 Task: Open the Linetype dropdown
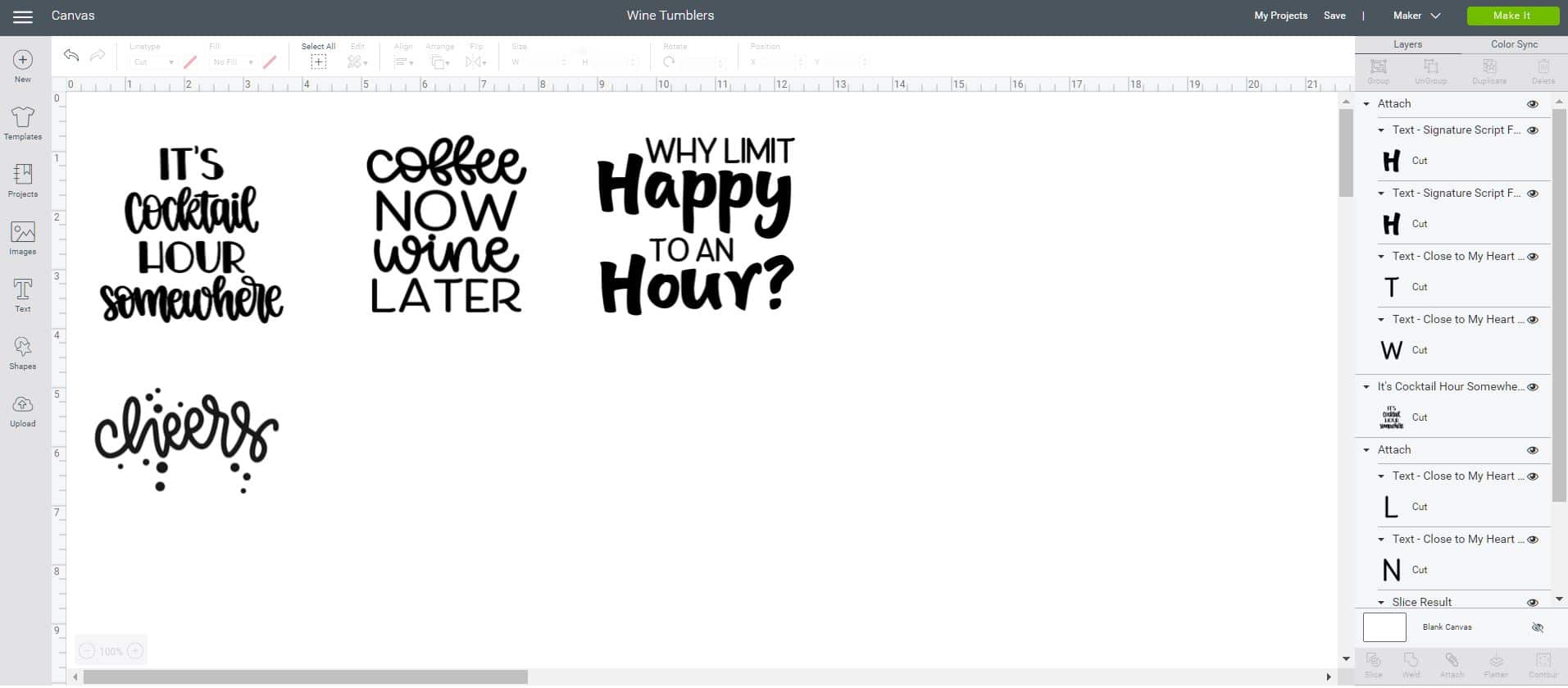pos(152,62)
